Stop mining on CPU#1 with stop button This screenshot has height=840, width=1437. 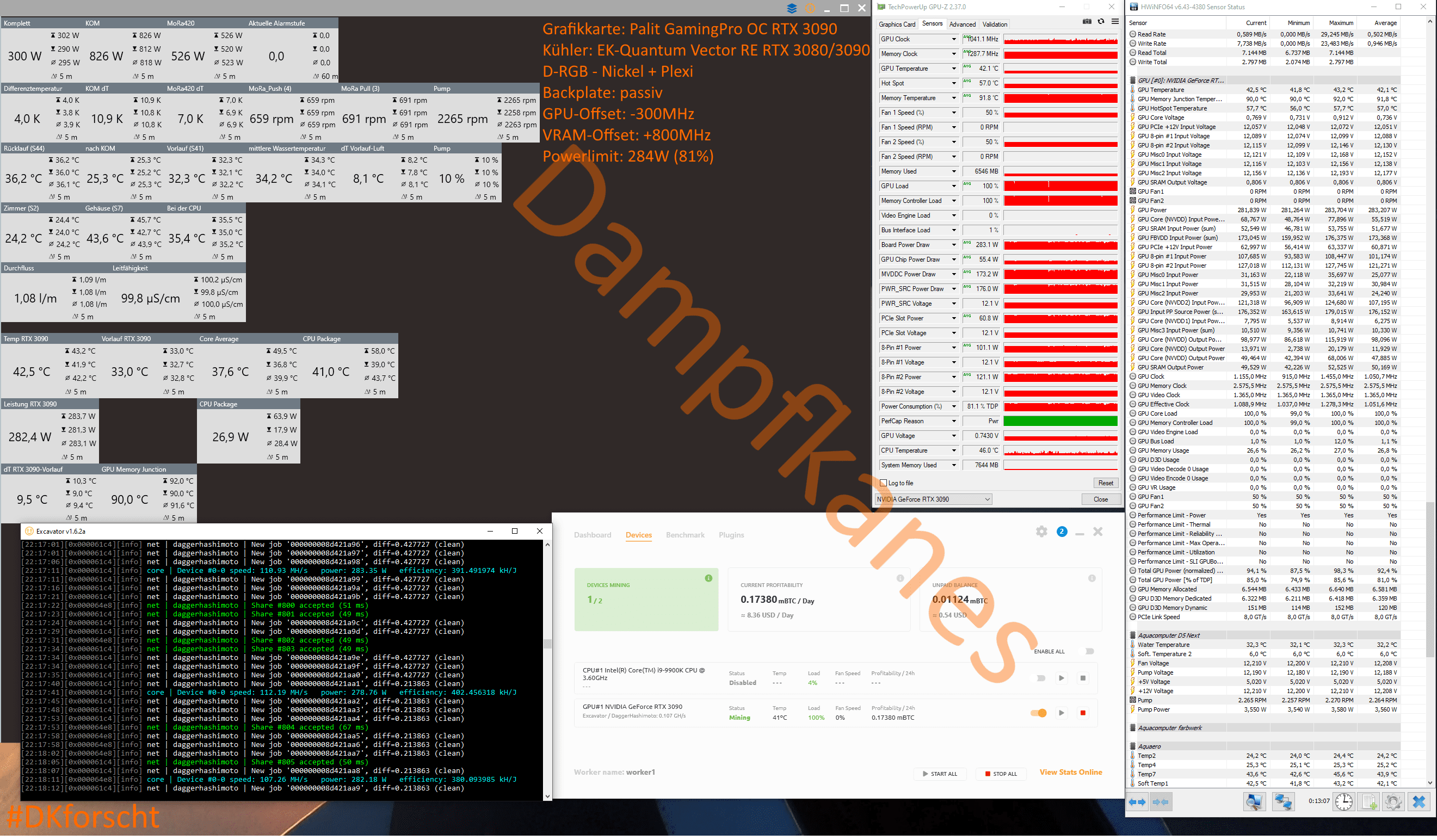coord(1082,678)
